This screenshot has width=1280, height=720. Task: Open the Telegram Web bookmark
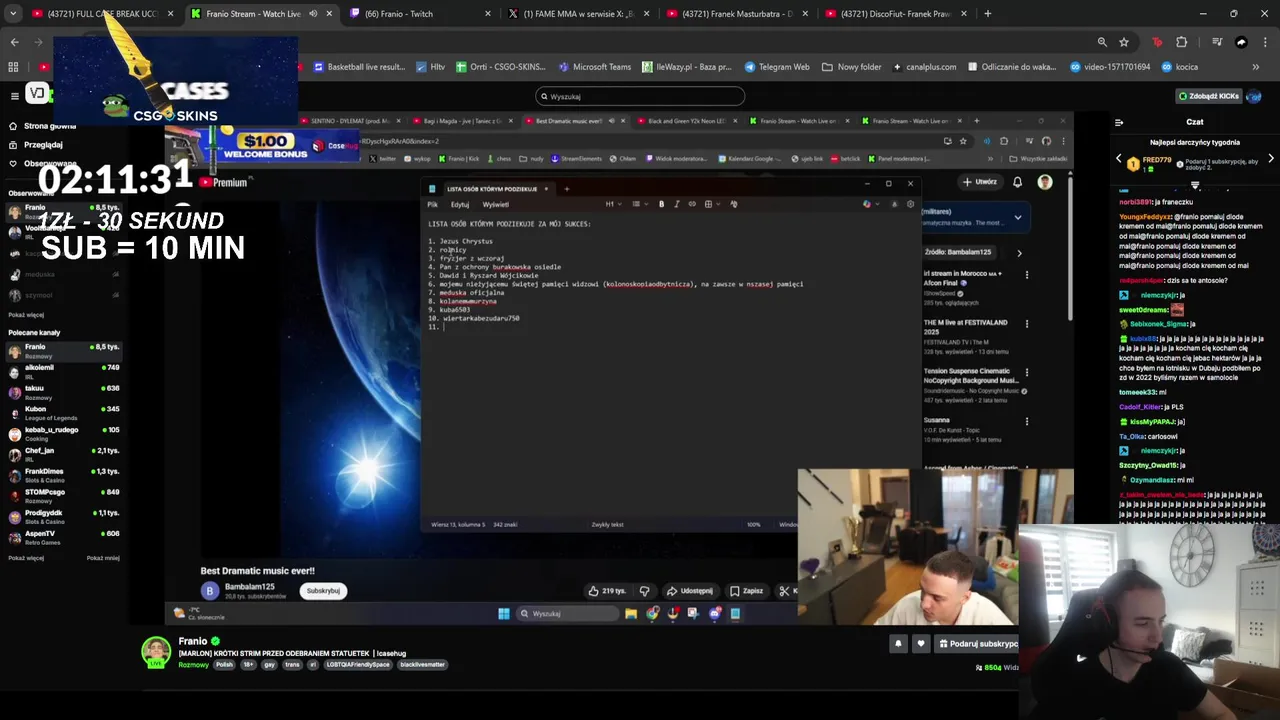coord(777,67)
